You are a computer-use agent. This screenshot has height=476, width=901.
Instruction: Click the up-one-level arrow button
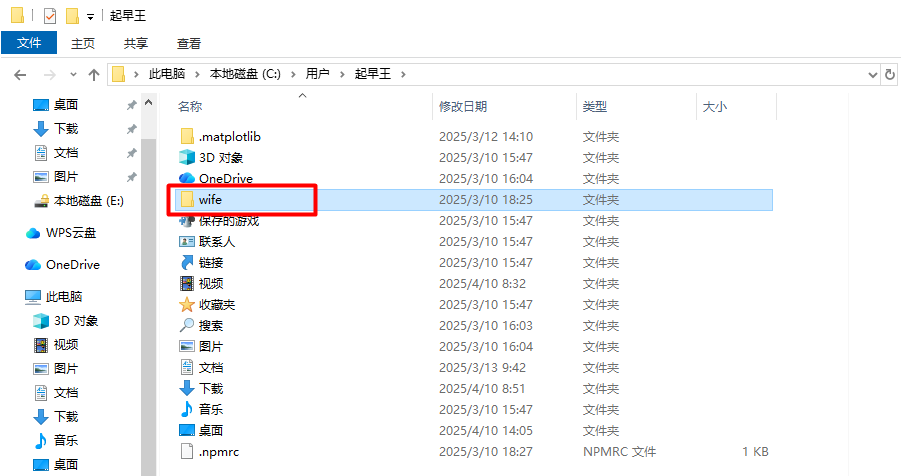point(94,75)
